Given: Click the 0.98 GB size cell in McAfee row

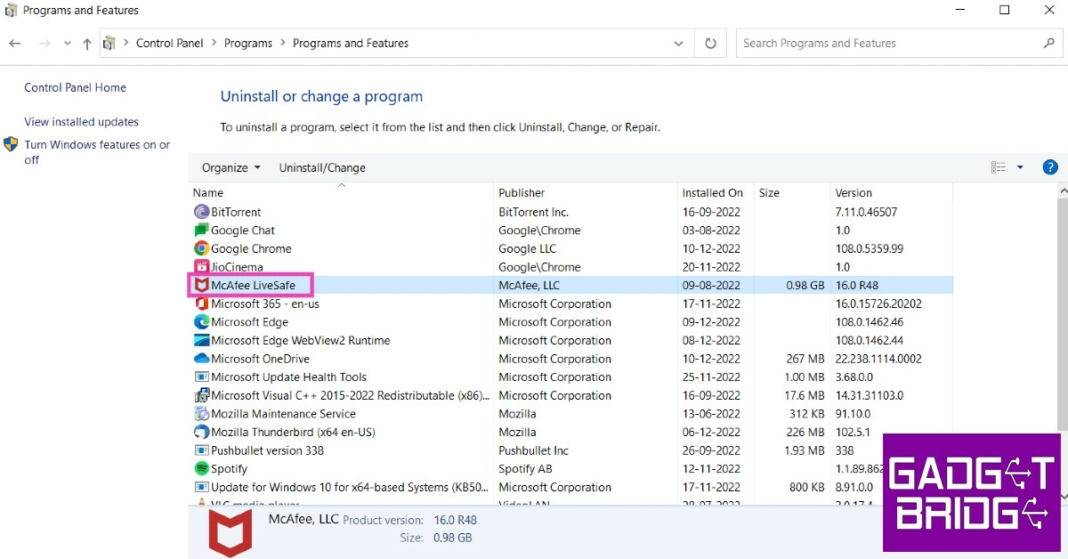Looking at the screenshot, I should (805, 285).
